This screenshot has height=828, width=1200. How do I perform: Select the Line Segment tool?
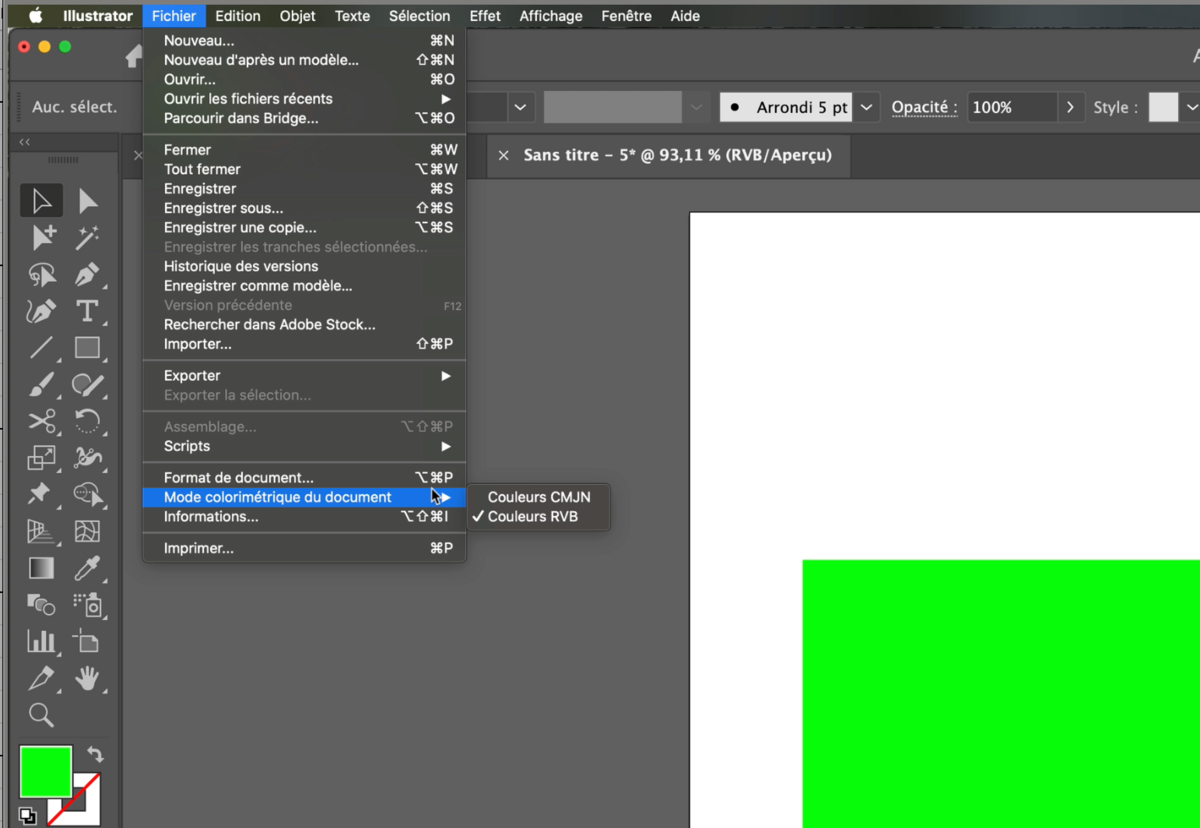coord(41,348)
